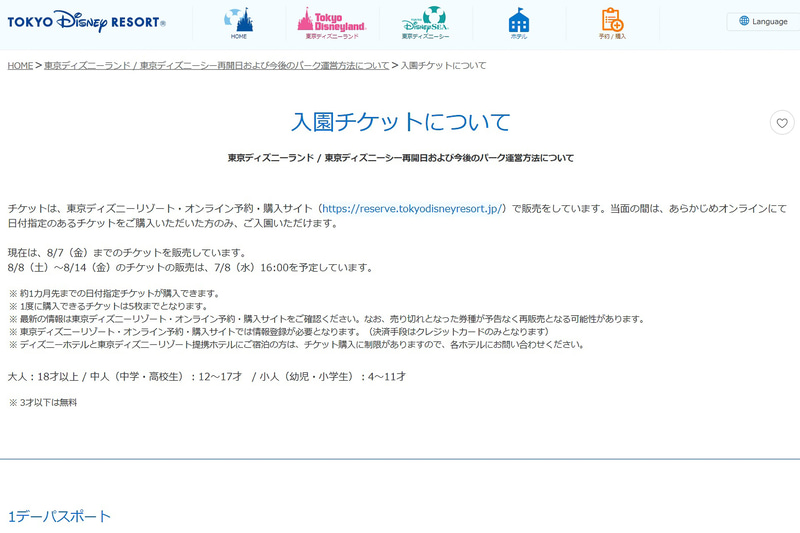Click the note about ディズニーホテル guests

click(x=296, y=344)
